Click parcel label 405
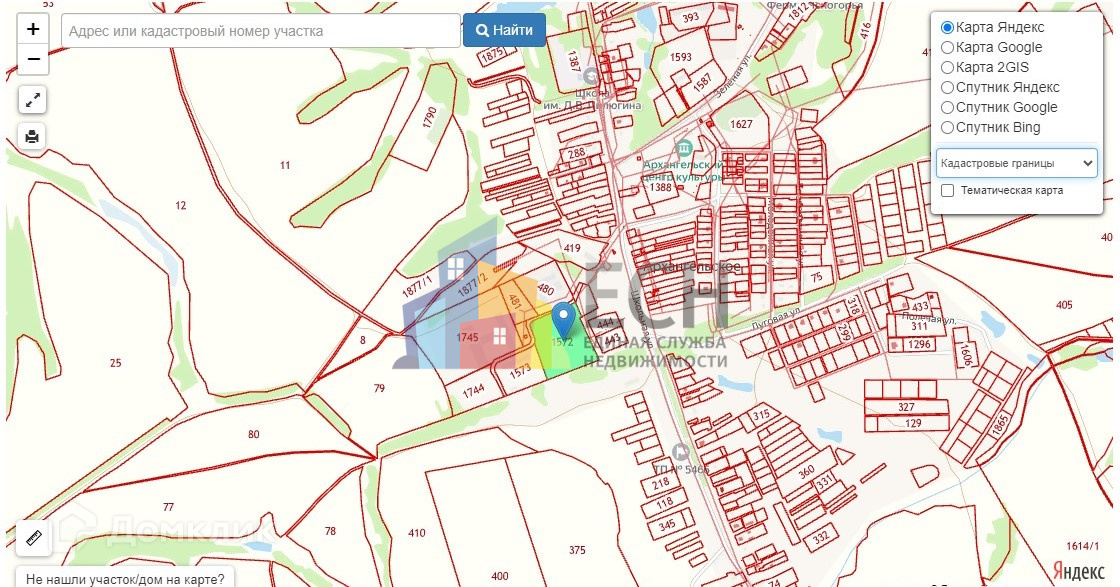The image size is (1120, 587). (x=1064, y=305)
